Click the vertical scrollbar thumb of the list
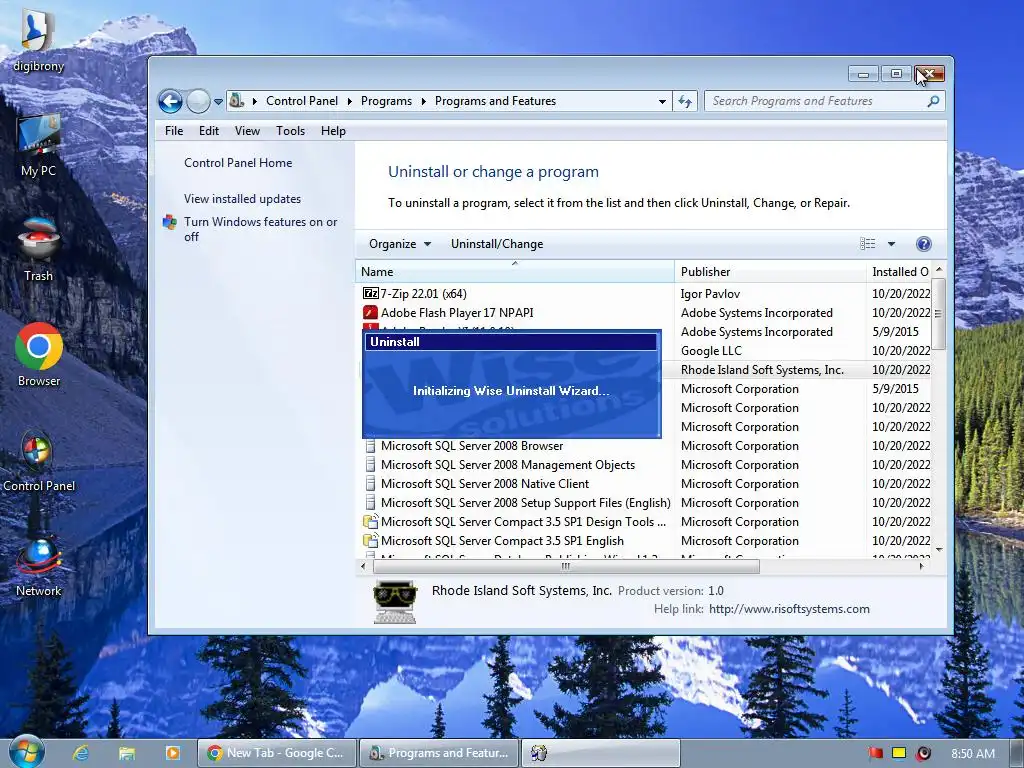 (x=938, y=314)
